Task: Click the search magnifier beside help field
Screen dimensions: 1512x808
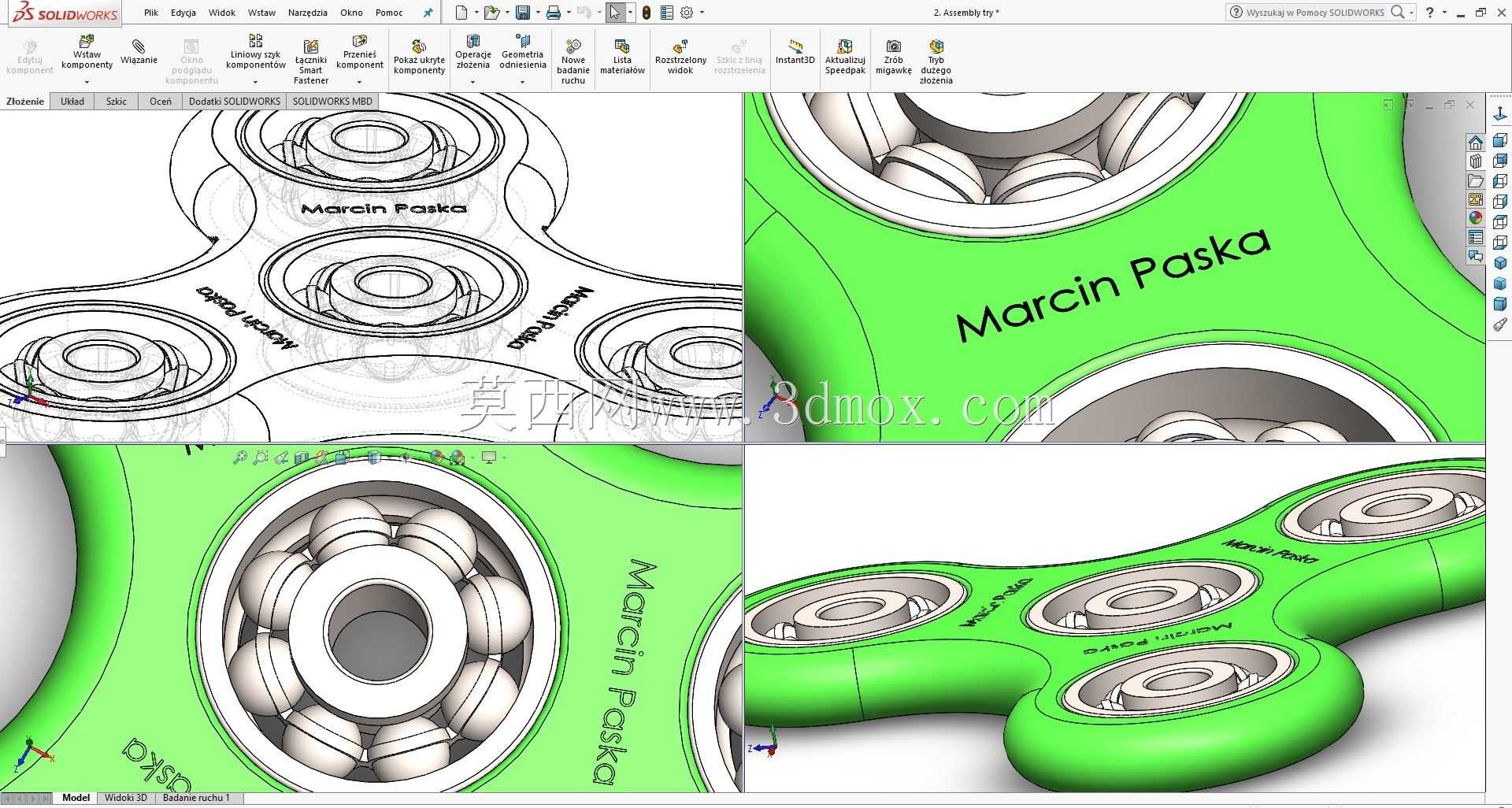Action: pyautogui.click(x=1397, y=13)
